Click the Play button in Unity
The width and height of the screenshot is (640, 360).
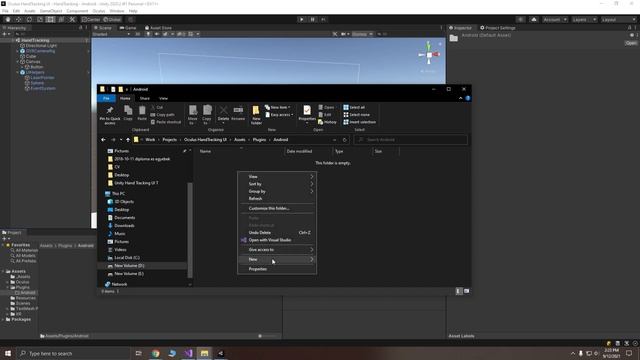click(302, 19)
